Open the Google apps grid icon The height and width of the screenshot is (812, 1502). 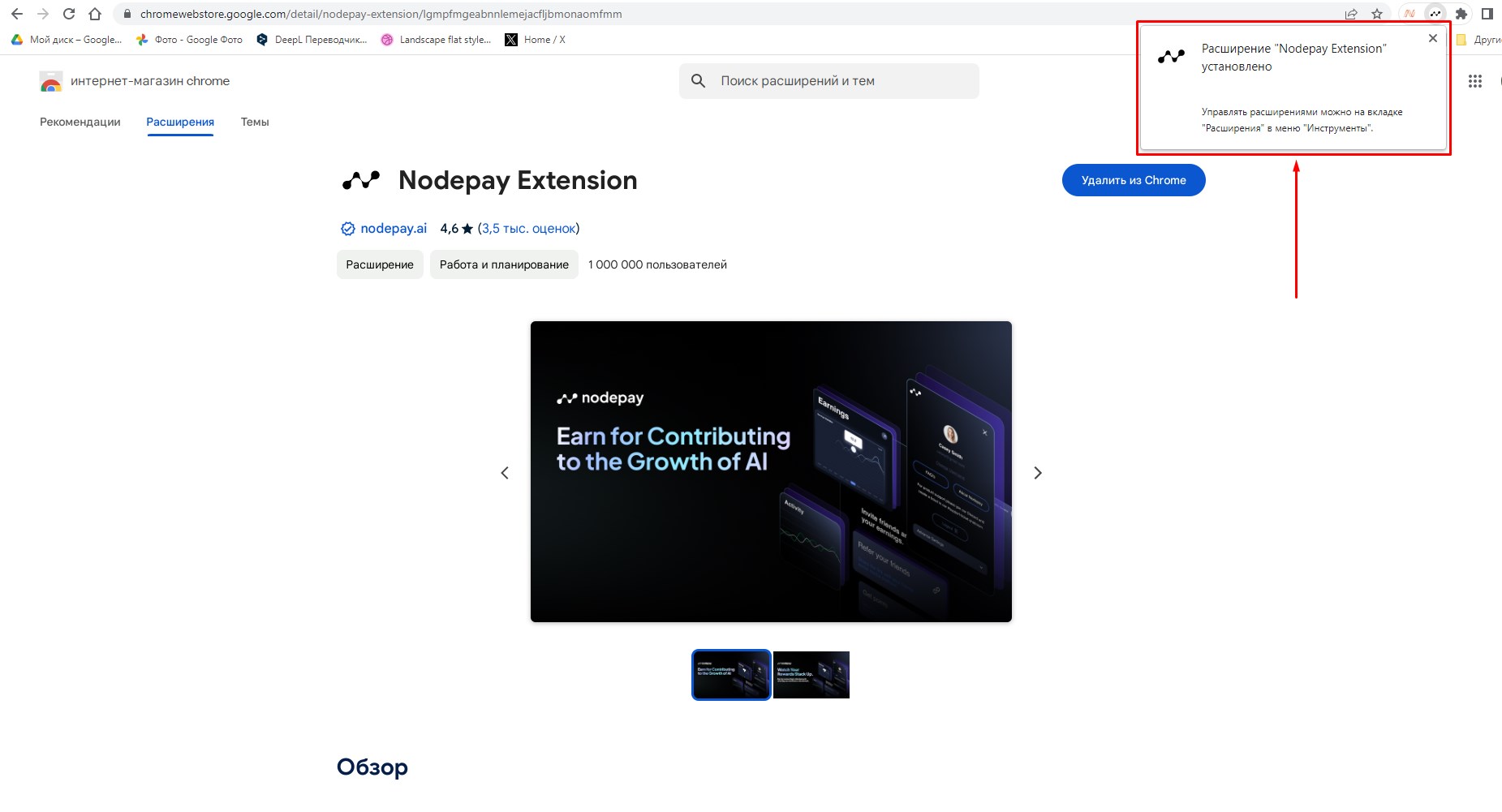pyautogui.click(x=1475, y=81)
